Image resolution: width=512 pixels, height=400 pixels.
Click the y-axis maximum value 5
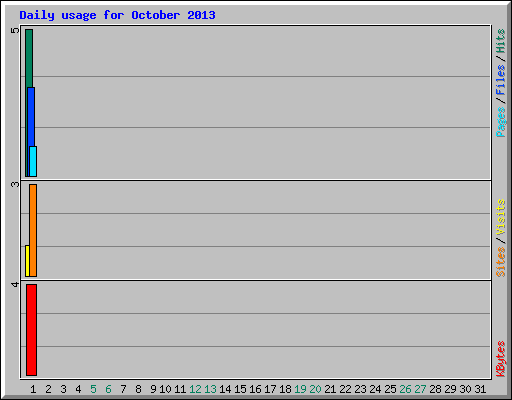click(x=15, y=30)
